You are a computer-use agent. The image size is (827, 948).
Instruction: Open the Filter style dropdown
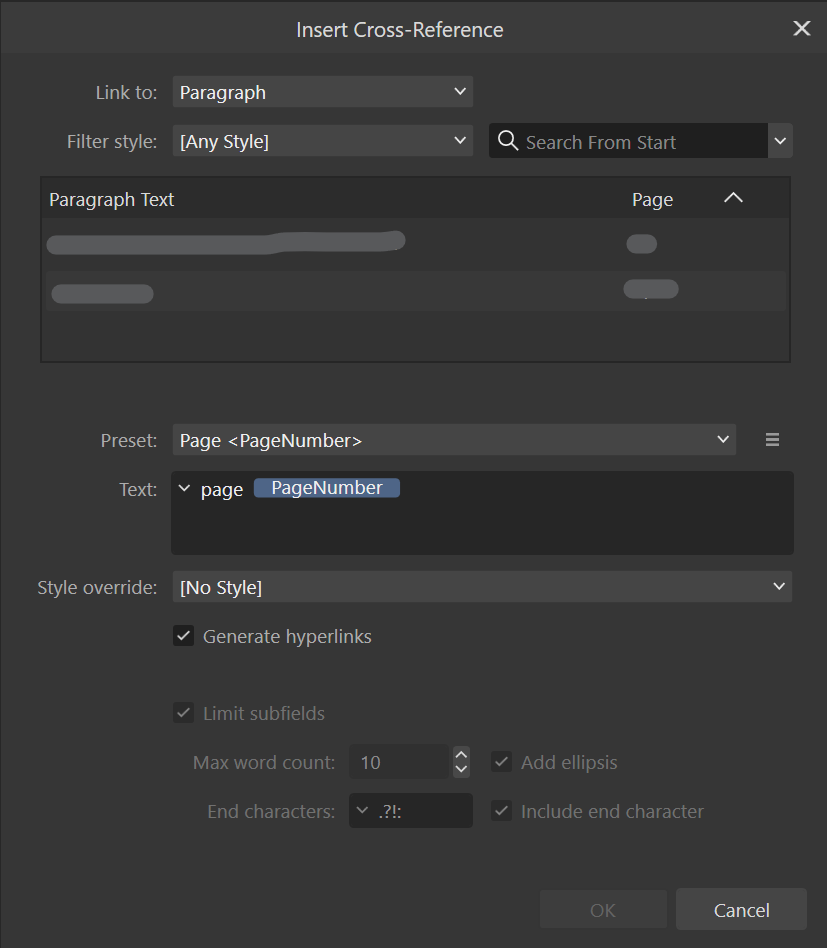322,141
